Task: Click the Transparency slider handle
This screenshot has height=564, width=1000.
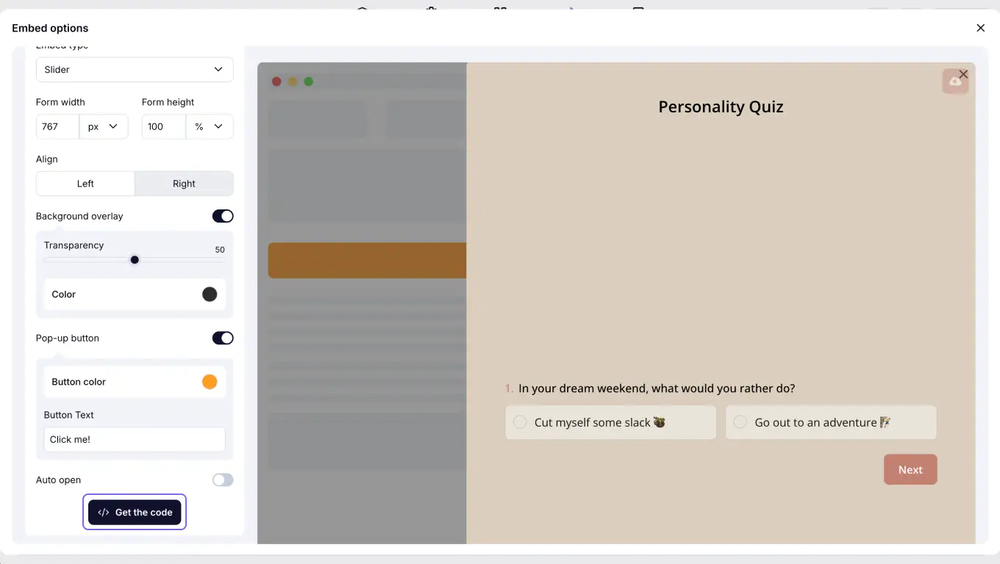Action: (x=135, y=260)
